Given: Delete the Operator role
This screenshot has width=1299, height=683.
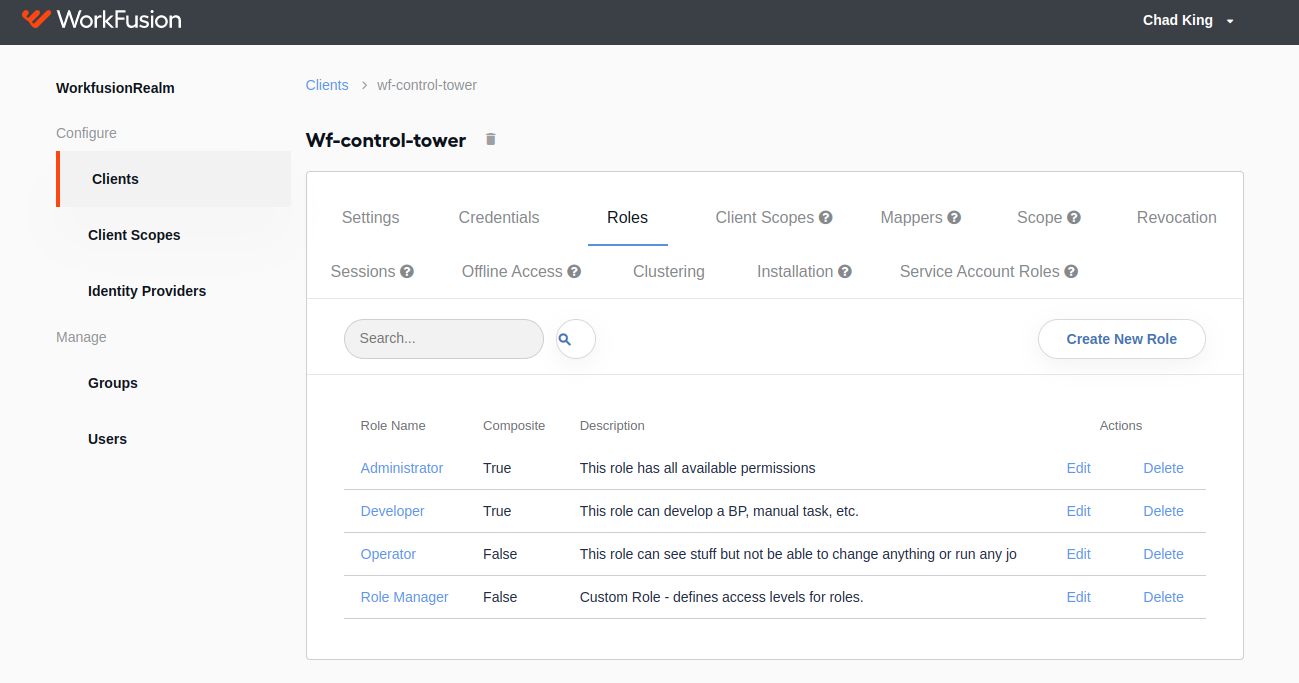Looking at the screenshot, I should [x=1163, y=554].
